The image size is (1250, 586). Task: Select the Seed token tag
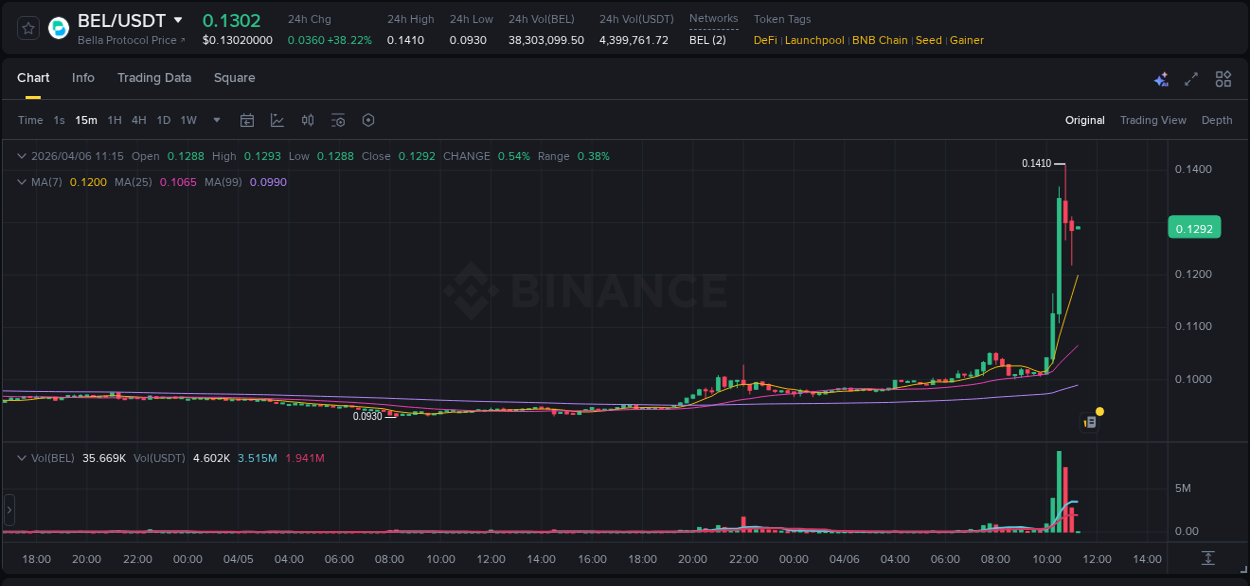929,40
